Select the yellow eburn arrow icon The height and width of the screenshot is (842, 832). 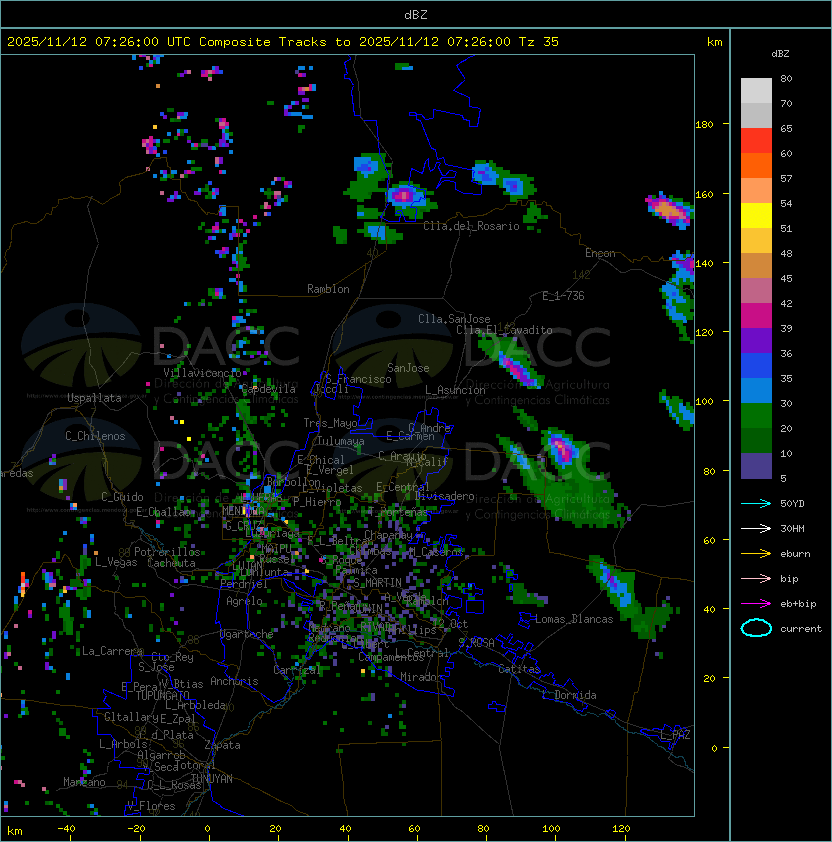[756, 554]
